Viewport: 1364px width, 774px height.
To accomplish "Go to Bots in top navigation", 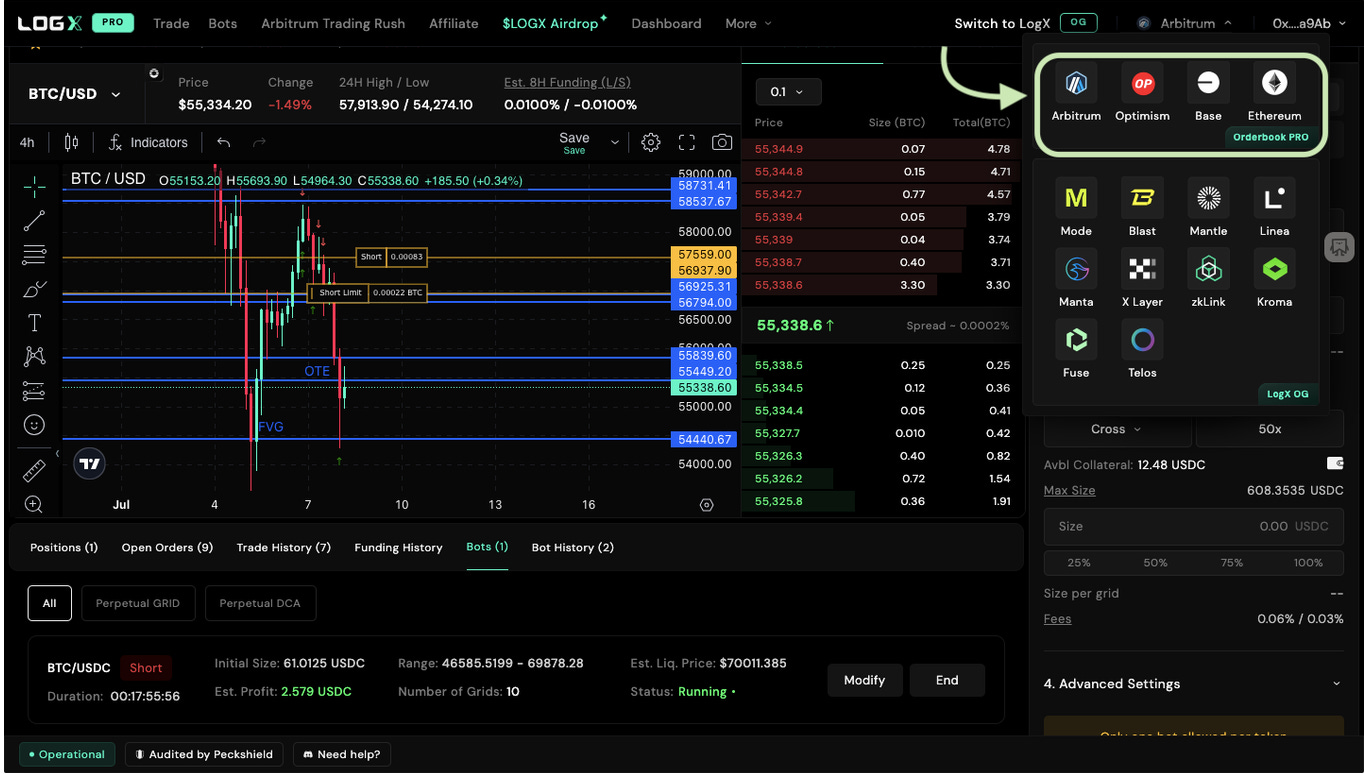I will [x=223, y=23].
